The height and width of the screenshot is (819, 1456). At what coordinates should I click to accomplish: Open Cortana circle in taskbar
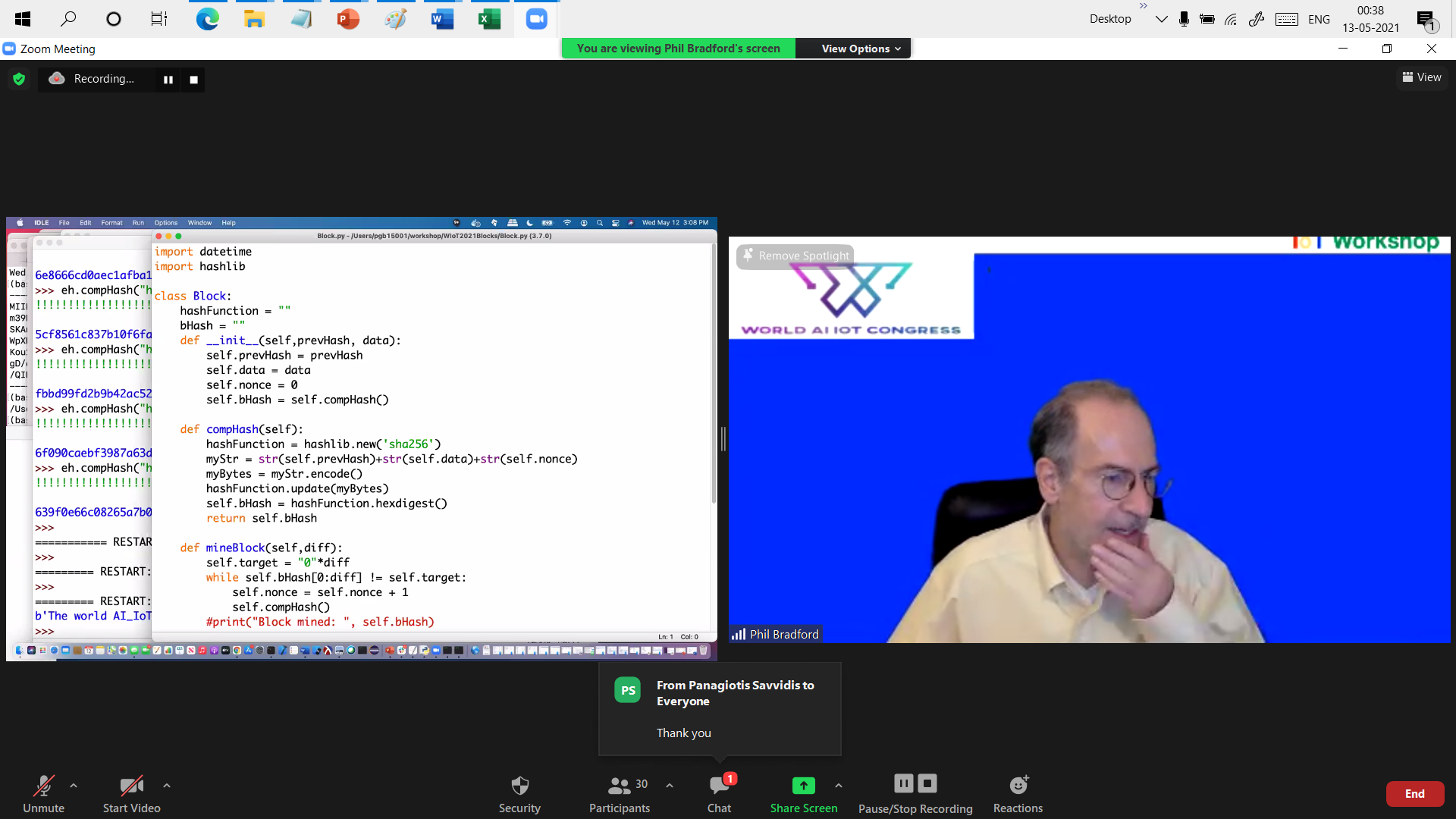[x=114, y=19]
